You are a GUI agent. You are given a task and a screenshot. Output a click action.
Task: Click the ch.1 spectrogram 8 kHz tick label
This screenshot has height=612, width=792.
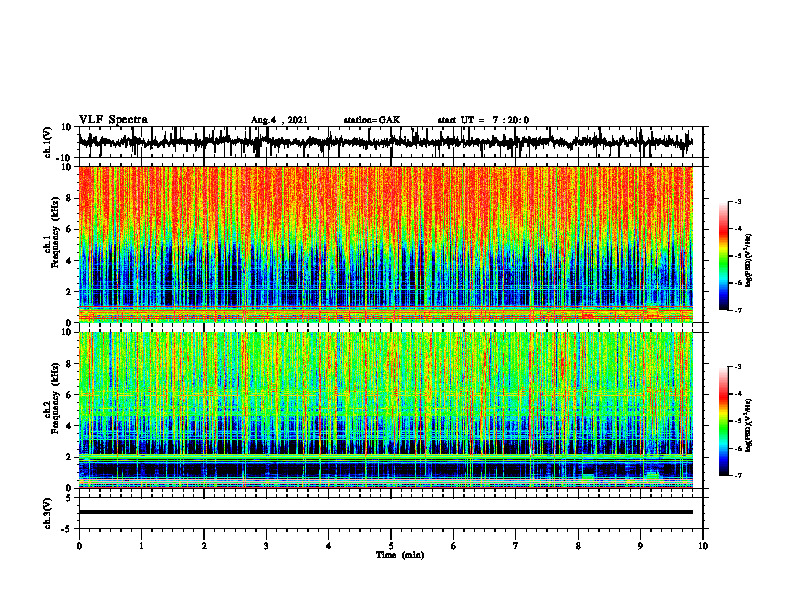pyautogui.click(x=69, y=198)
